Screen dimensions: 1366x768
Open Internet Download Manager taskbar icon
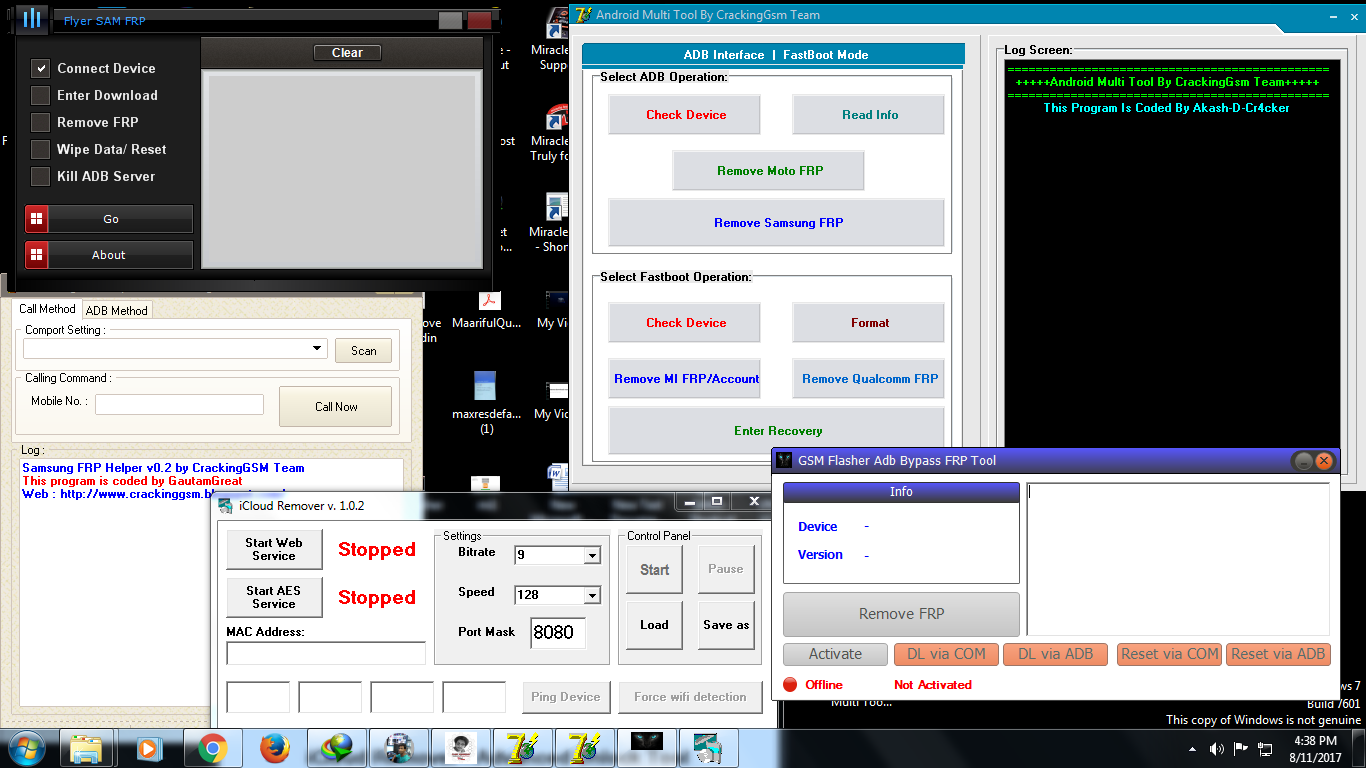[x=336, y=748]
